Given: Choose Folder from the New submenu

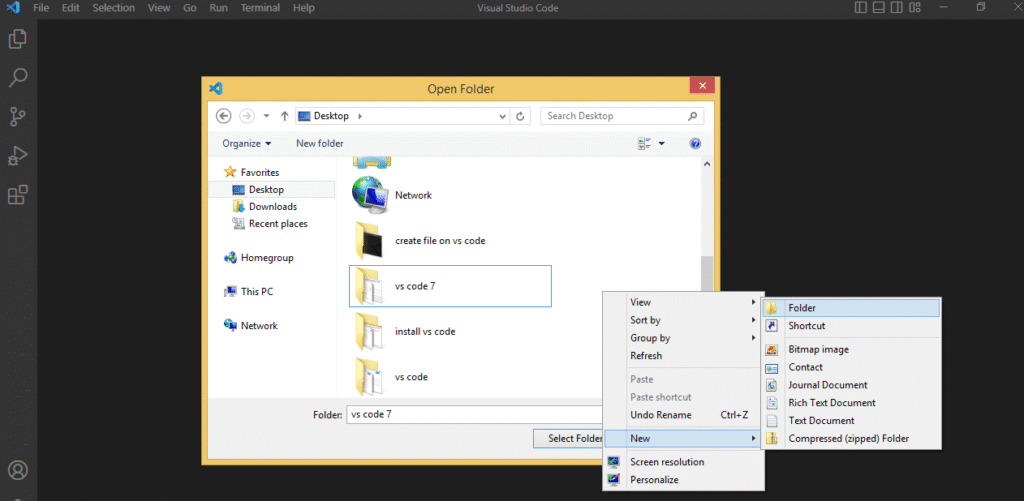Looking at the screenshot, I should [801, 308].
